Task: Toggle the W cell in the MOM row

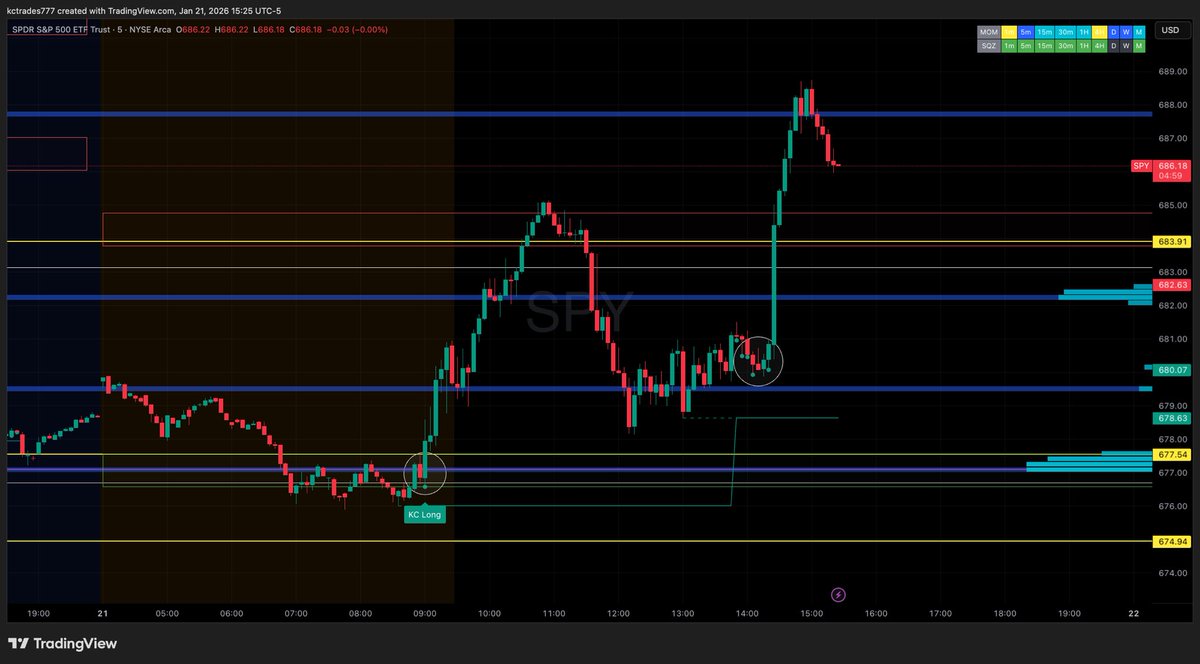Action: click(1124, 32)
